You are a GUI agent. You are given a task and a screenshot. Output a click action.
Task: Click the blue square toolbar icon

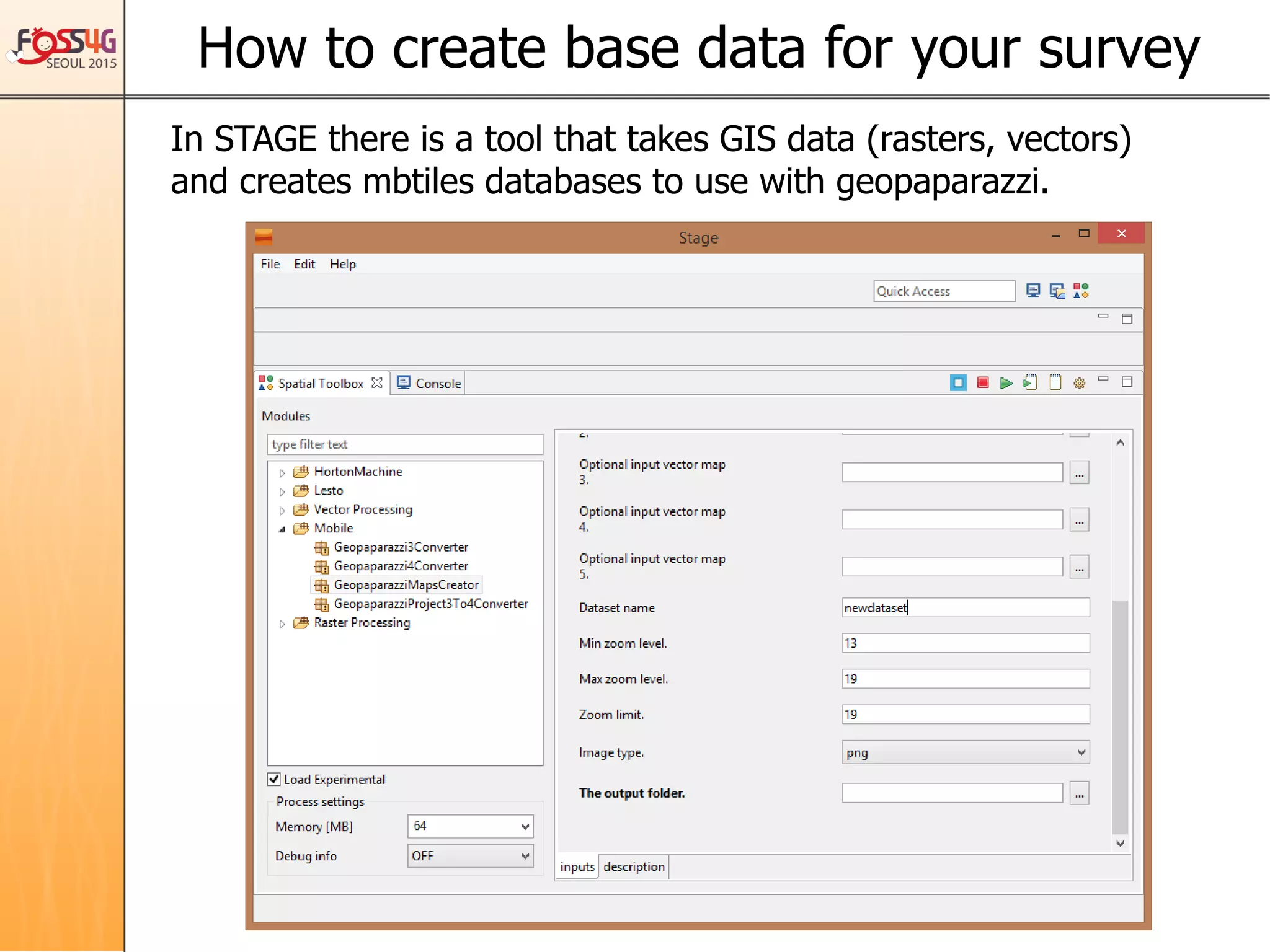tap(958, 383)
